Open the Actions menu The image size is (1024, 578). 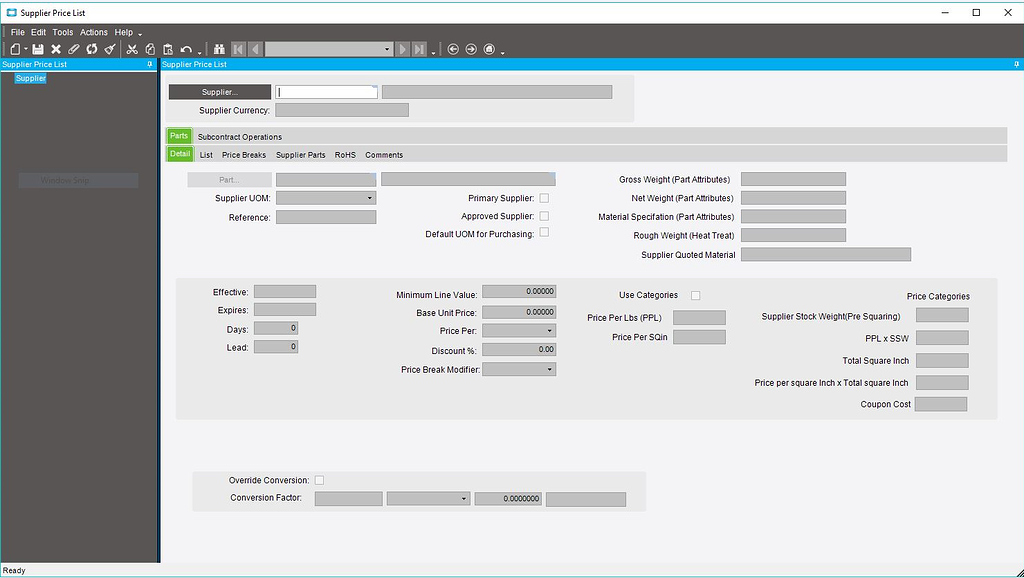coord(94,32)
